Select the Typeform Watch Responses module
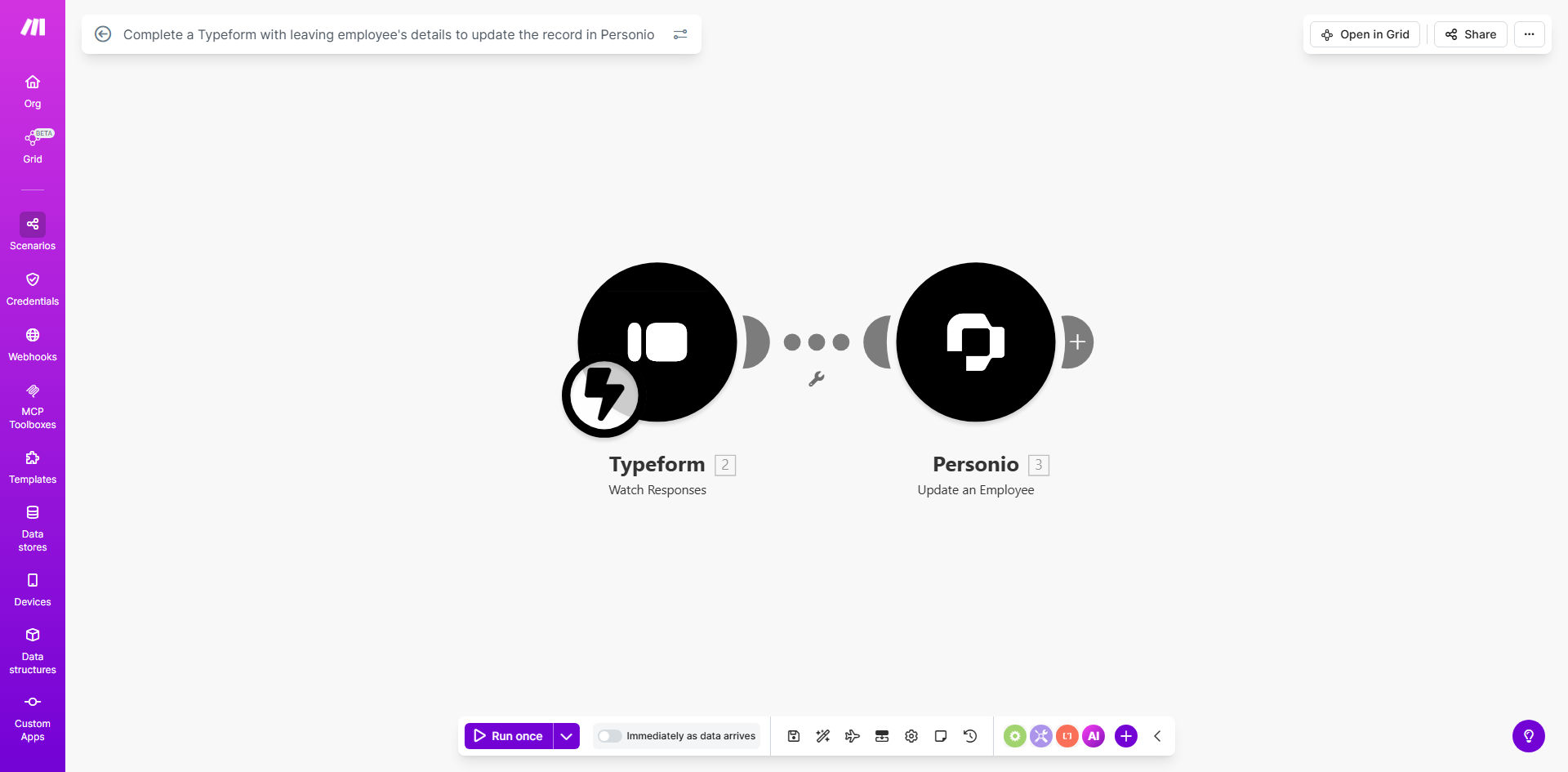 tap(657, 341)
